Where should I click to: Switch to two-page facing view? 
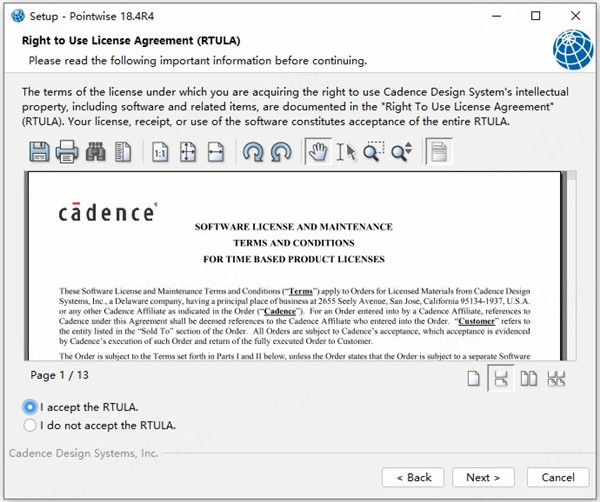pyautogui.click(x=529, y=379)
